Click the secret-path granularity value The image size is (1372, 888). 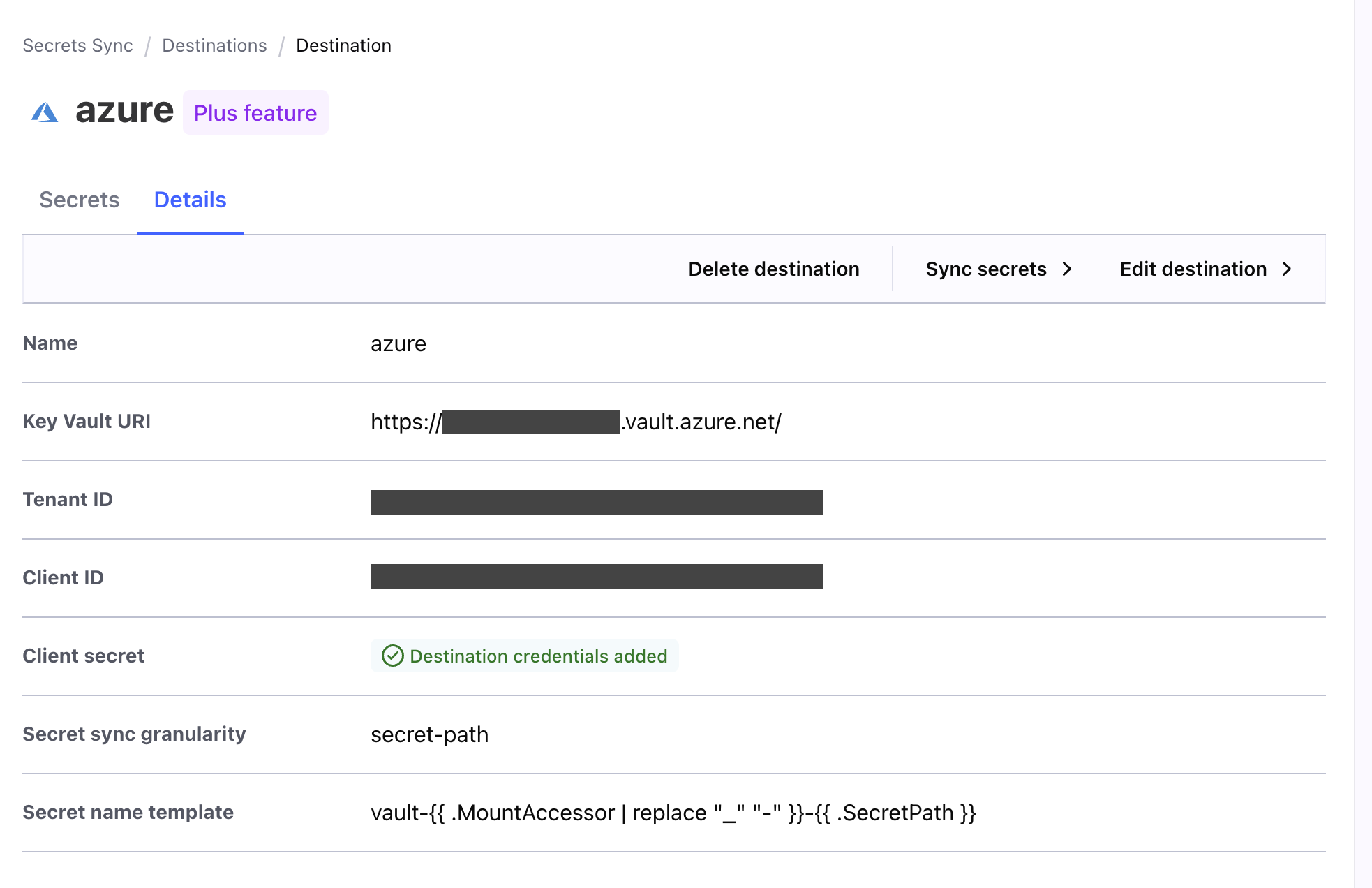(x=429, y=734)
